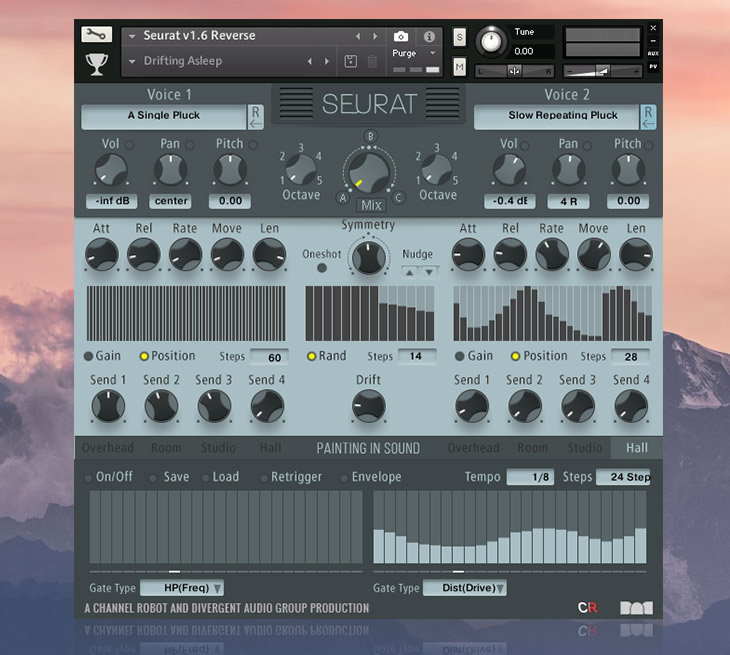Select mix point C circle

coord(398,197)
